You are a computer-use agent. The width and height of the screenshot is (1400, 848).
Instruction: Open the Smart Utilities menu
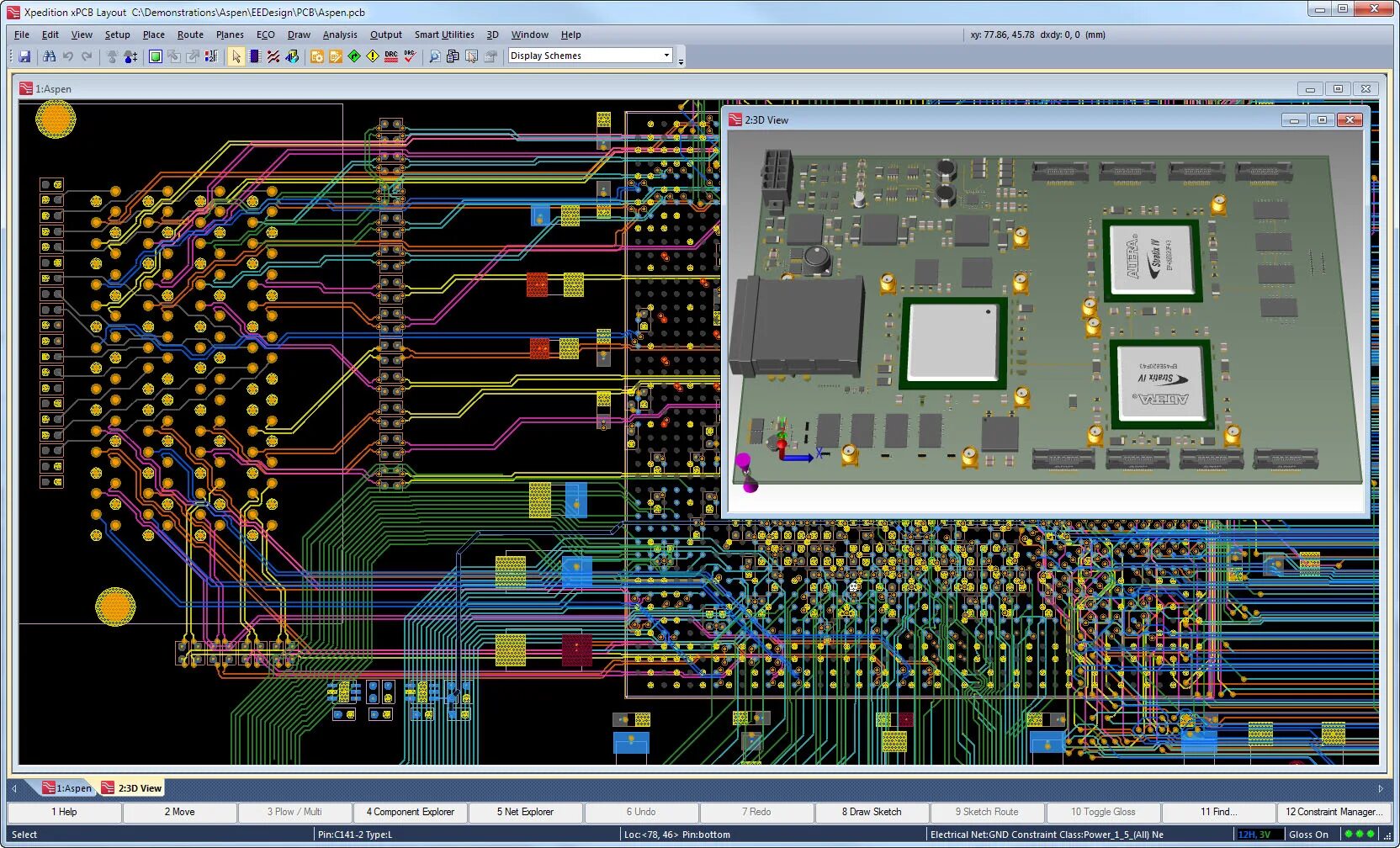[x=444, y=34]
